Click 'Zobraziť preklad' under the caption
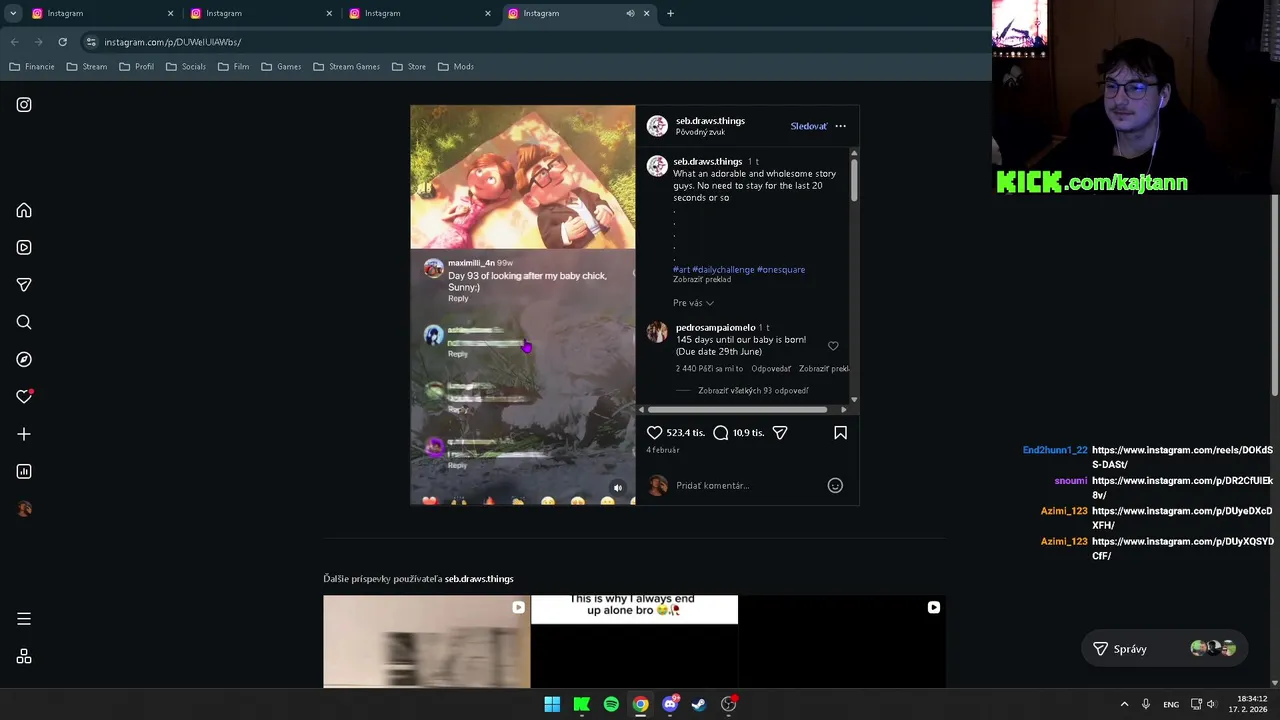The image size is (1280, 720). click(x=702, y=280)
